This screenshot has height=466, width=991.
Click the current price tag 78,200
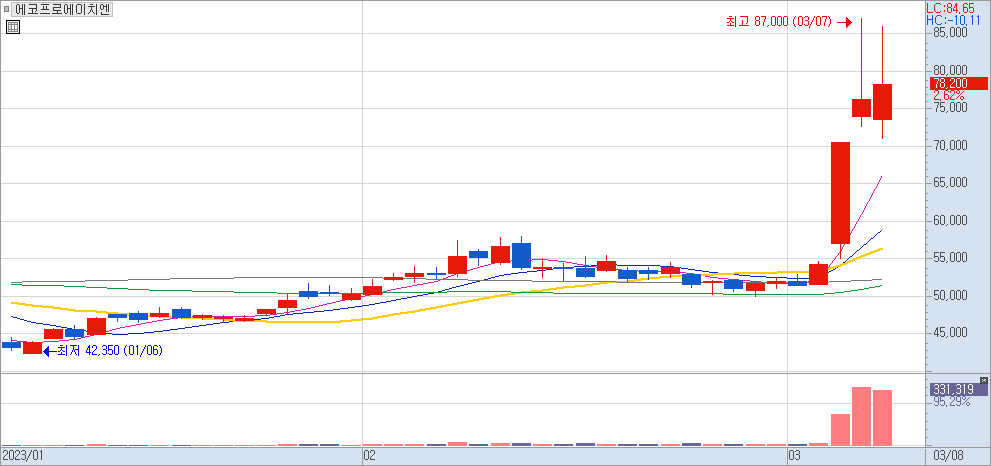958,83
